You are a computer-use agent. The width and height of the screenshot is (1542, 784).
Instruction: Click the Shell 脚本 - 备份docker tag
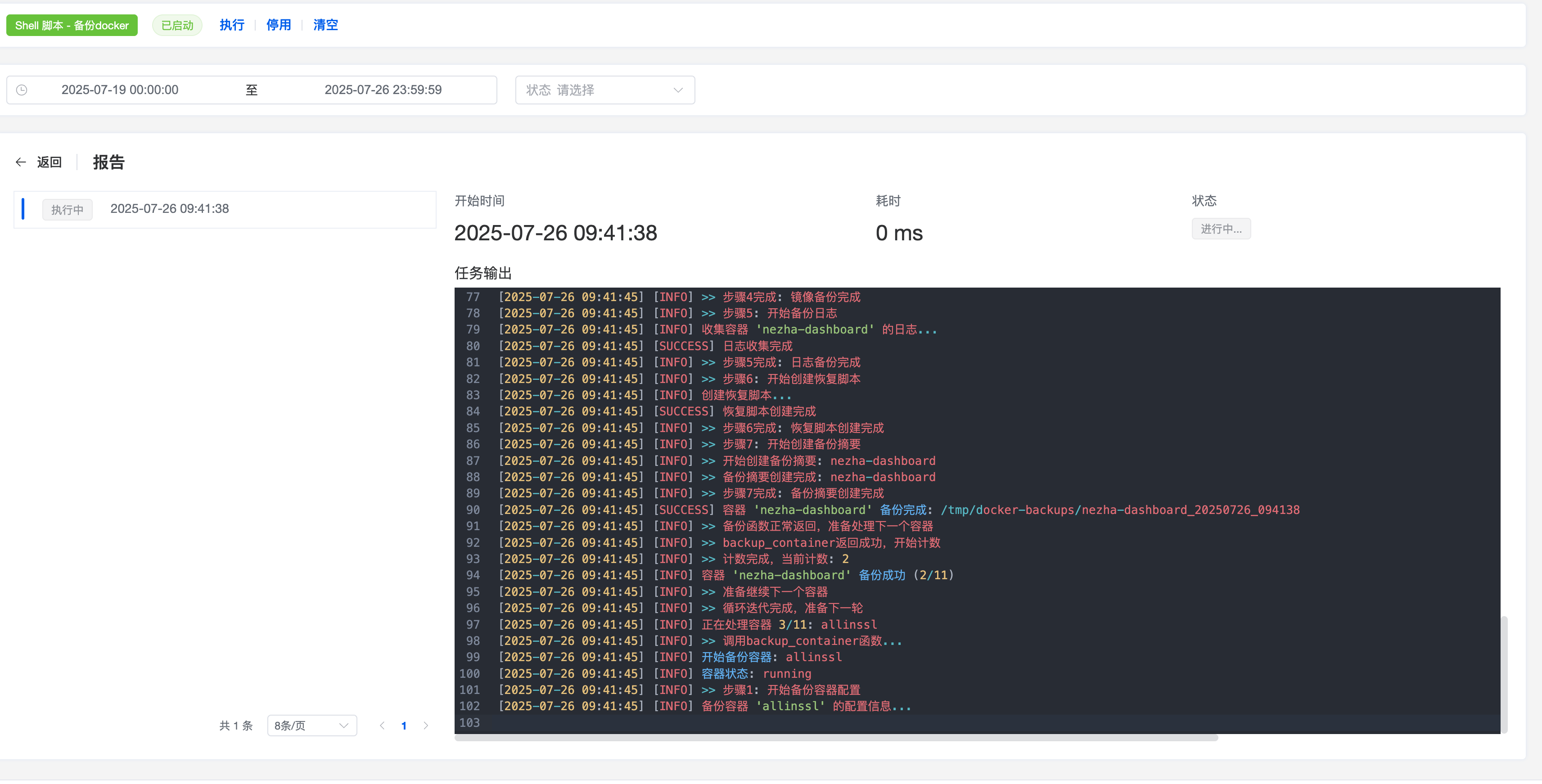click(72, 25)
